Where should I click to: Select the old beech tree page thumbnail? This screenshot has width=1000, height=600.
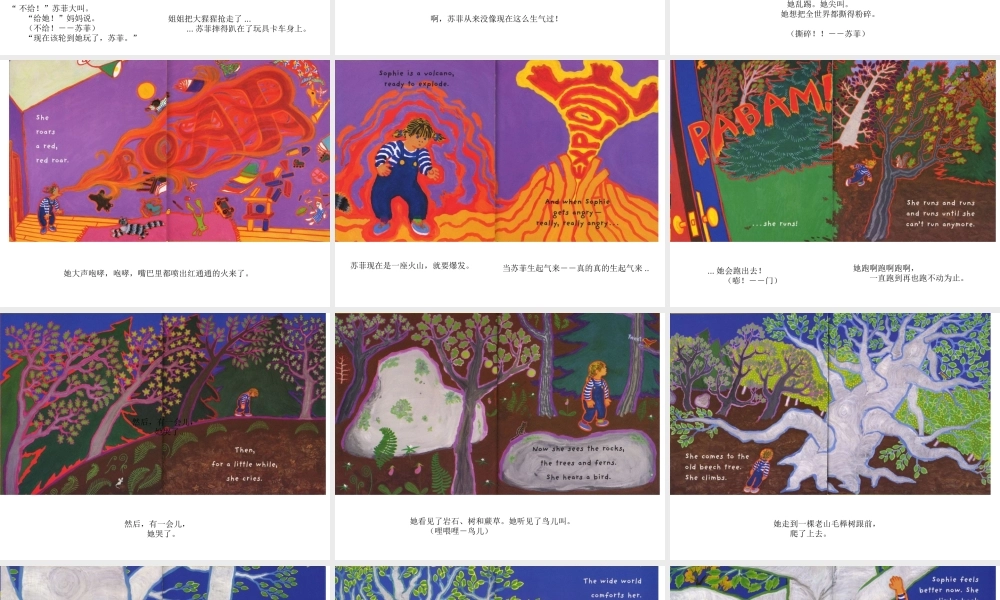coord(830,404)
